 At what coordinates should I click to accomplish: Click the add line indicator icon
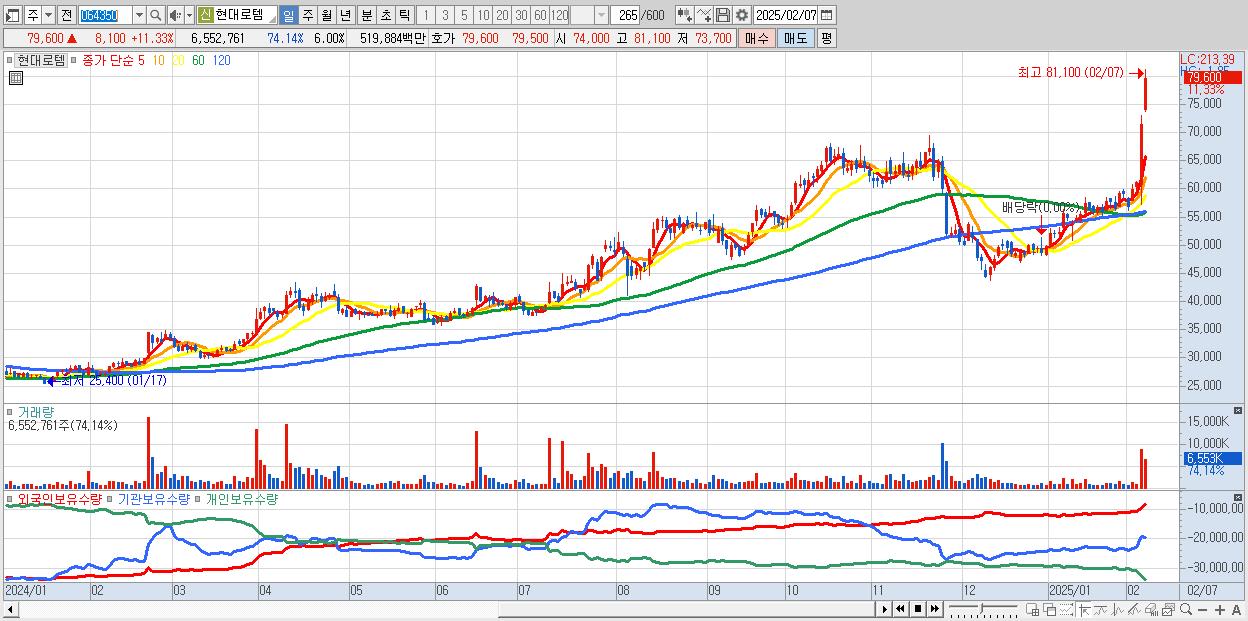click(x=704, y=15)
